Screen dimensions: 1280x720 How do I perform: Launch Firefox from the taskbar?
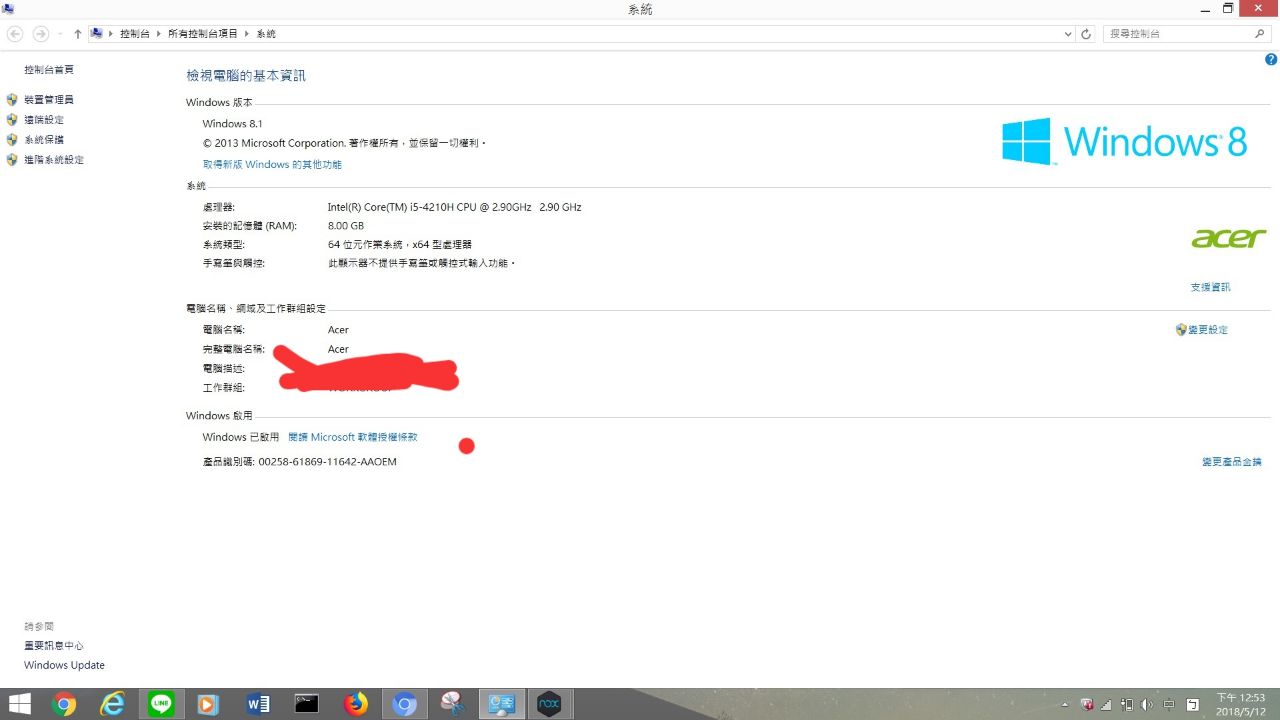tap(355, 704)
